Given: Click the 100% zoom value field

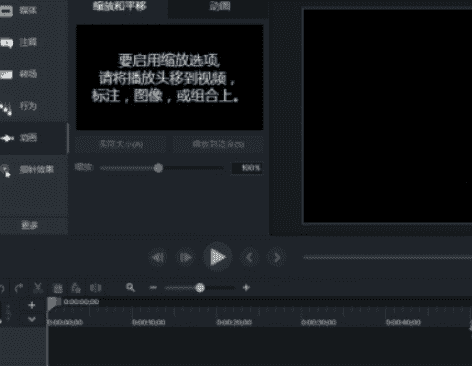Looking at the screenshot, I should coord(247,168).
